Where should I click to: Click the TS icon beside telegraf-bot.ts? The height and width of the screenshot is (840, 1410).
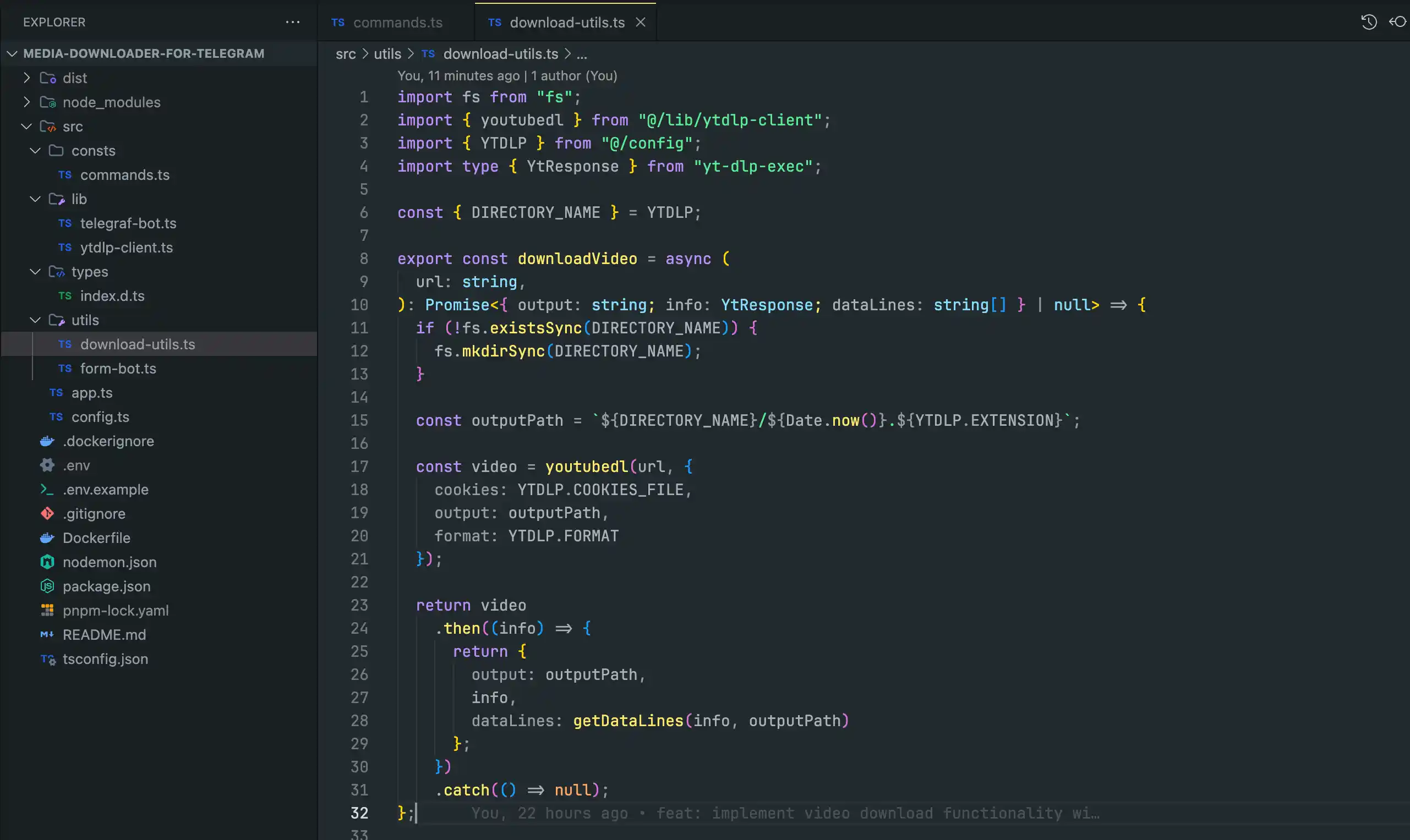pos(65,223)
